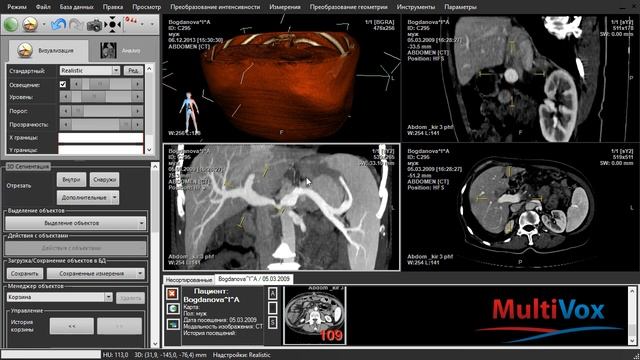This screenshot has width=640, height=360.
Task: Open the Параметры menu
Action: coord(460,7)
